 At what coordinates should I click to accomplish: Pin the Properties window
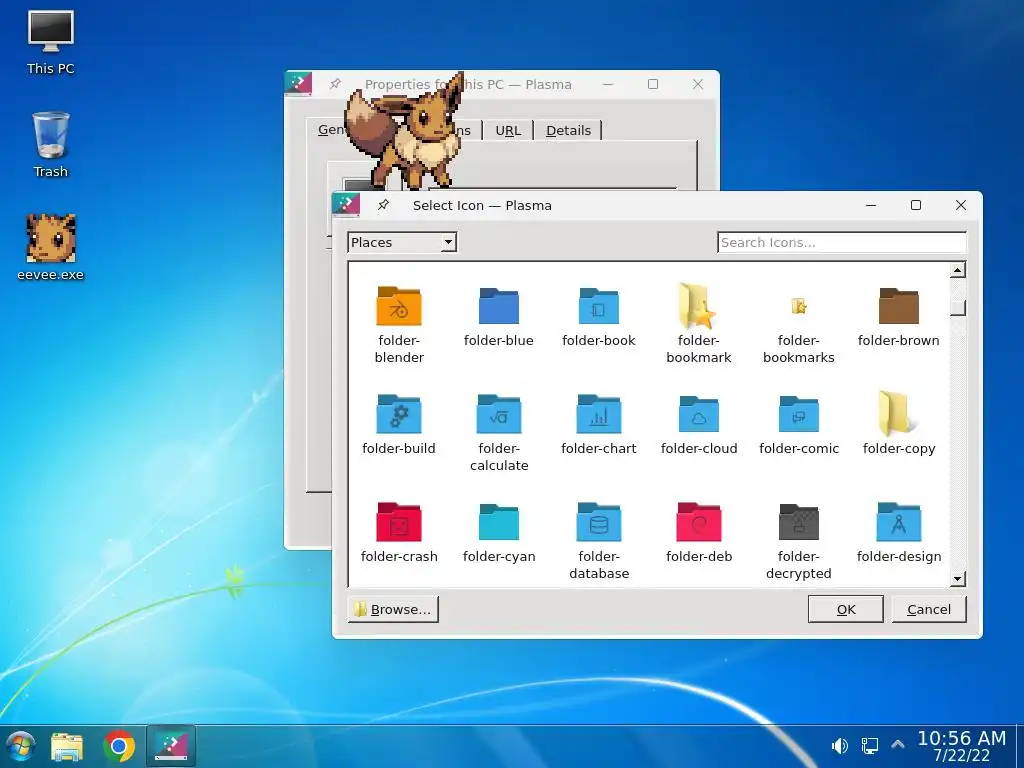(336, 84)
